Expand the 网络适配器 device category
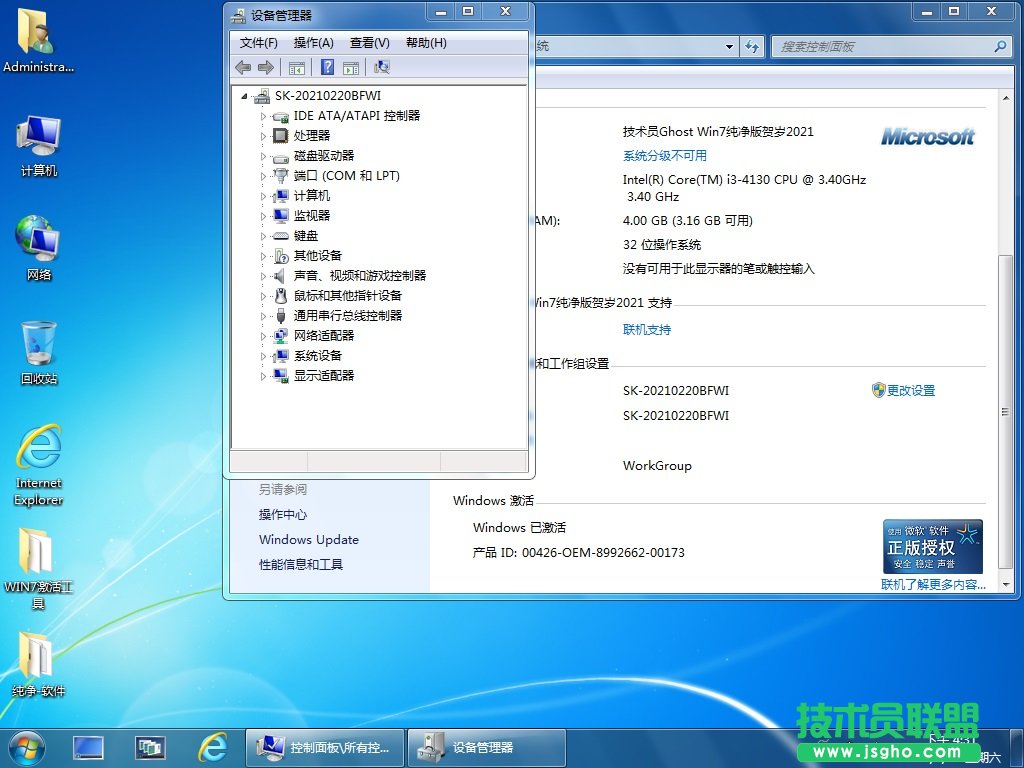This screenshot has width=1024, height=768. click(x=264, y=336)
